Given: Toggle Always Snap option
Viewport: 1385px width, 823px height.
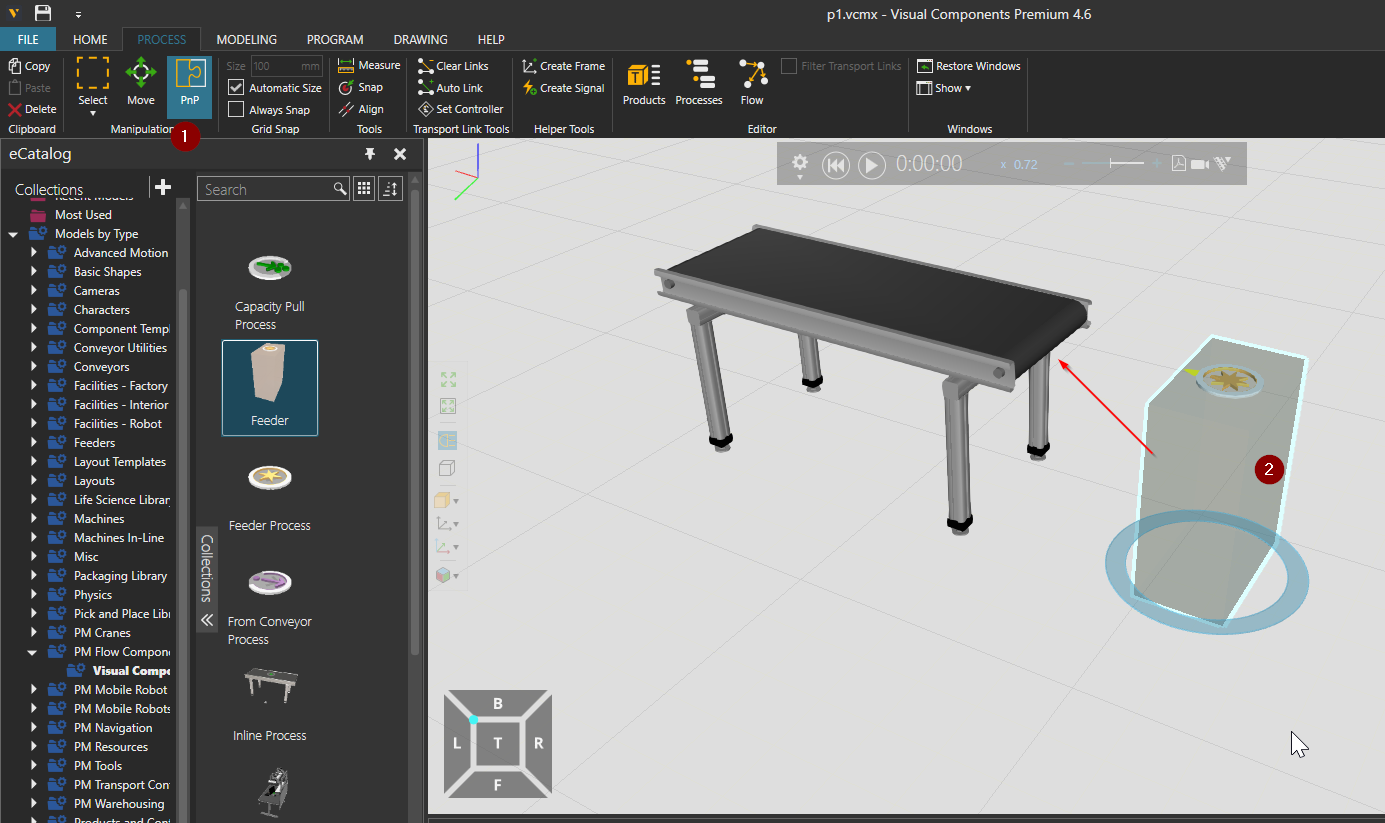Looking at the screenshot, I should 236,109.
